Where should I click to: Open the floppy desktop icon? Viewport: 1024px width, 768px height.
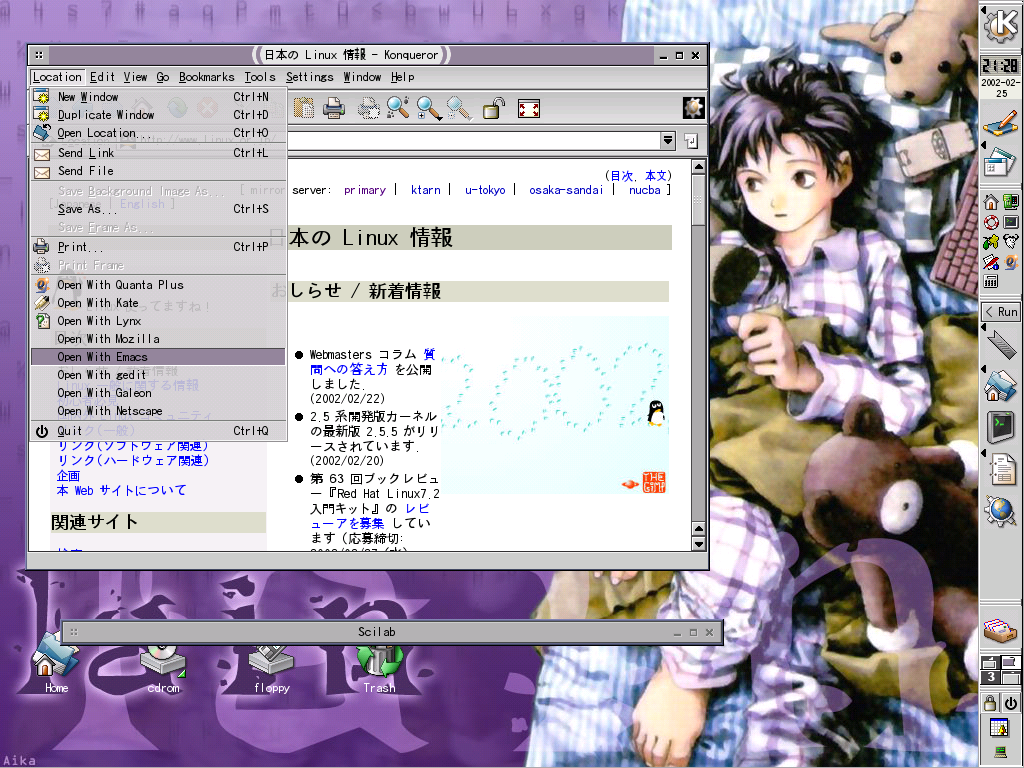(272, 666)
